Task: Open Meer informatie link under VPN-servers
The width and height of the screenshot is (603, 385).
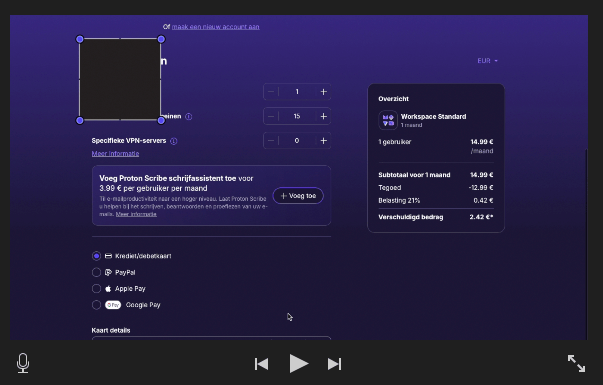Action: 115,153
